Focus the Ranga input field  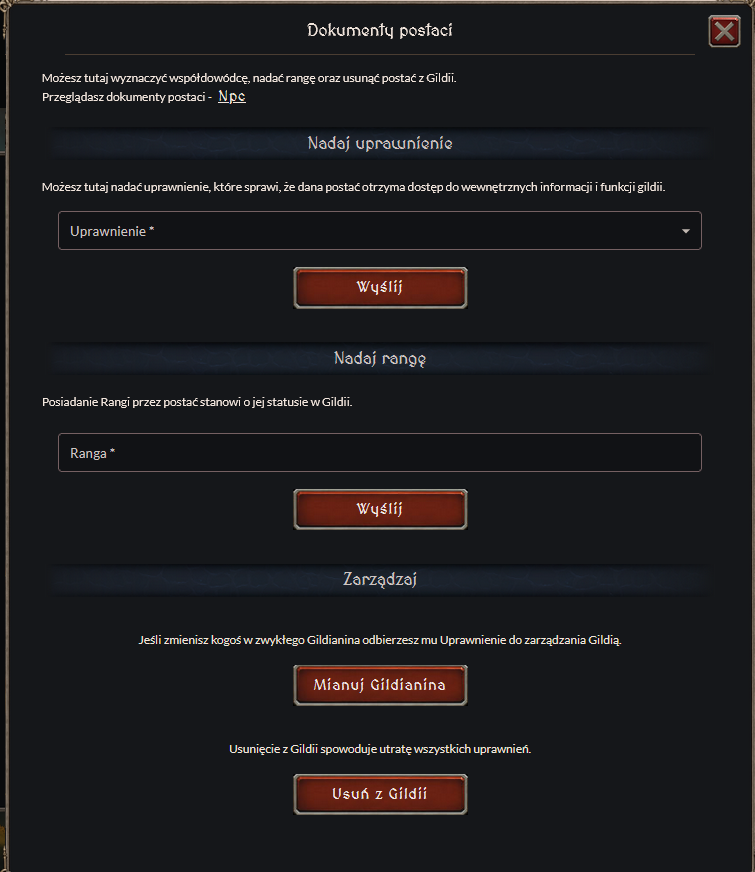click(379, 453)
